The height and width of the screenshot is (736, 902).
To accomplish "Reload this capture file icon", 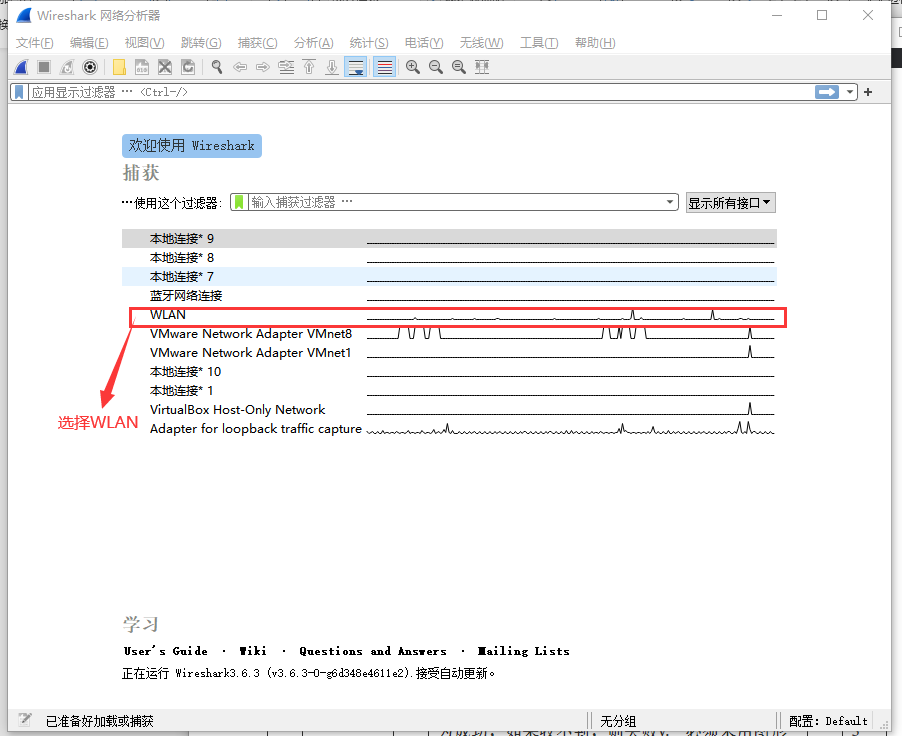I will [188, 67].
